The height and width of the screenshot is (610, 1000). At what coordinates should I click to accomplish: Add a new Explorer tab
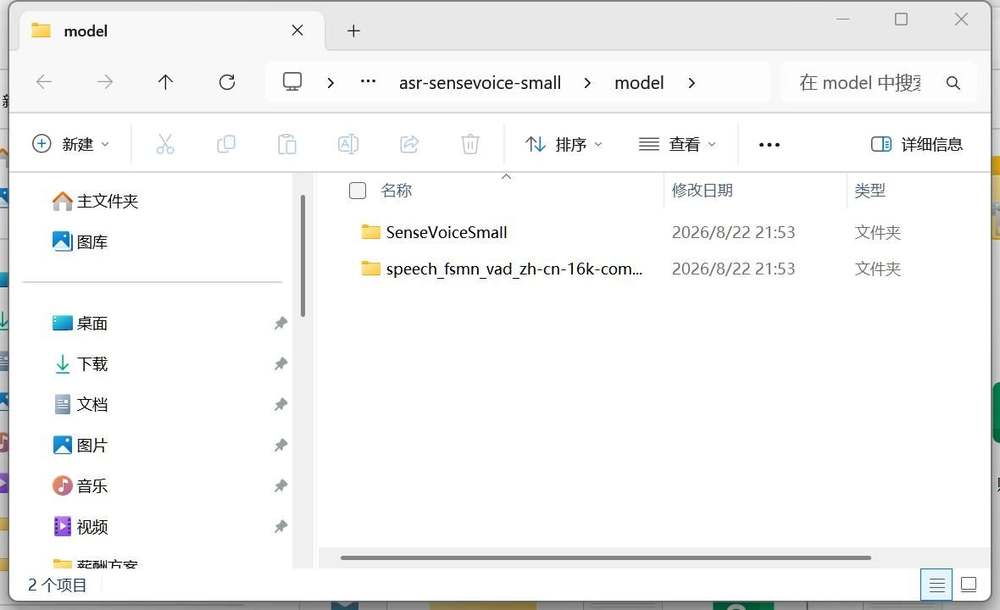354,31
